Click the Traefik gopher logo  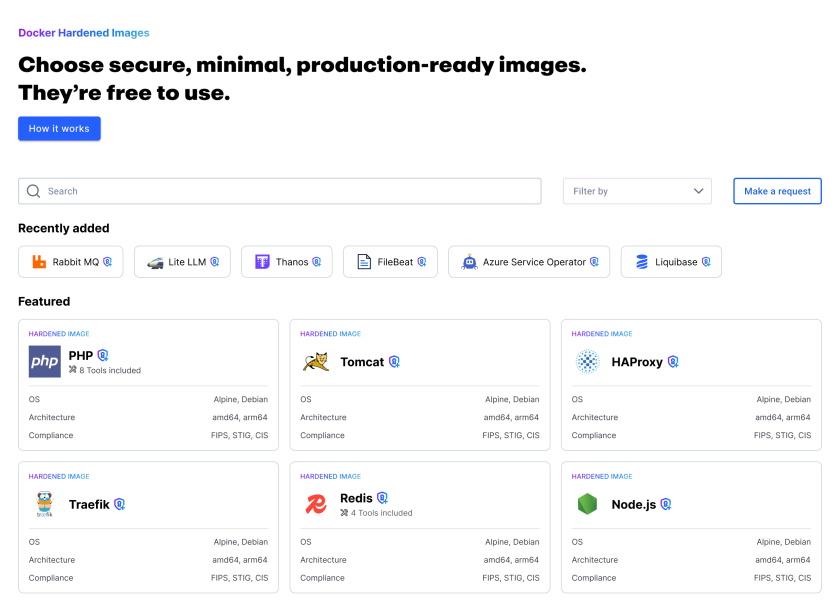pos(44,504)
